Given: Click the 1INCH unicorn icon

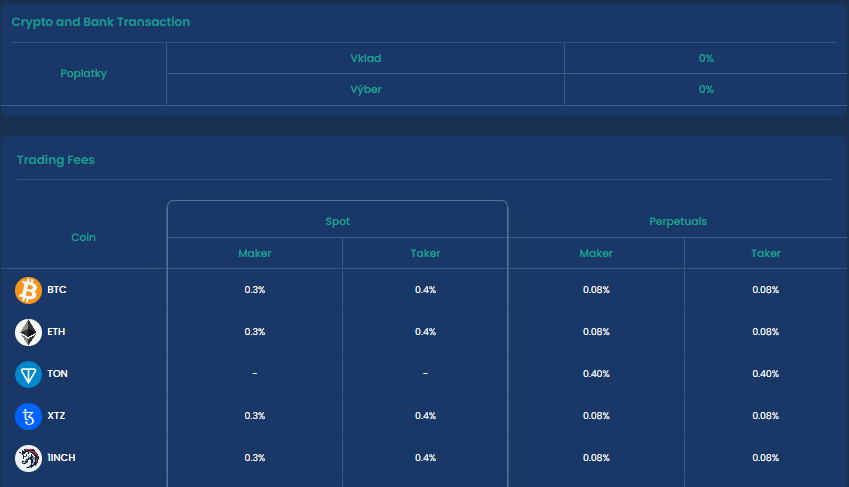Looking at the screenshot, I should click(x=28, y=458).
